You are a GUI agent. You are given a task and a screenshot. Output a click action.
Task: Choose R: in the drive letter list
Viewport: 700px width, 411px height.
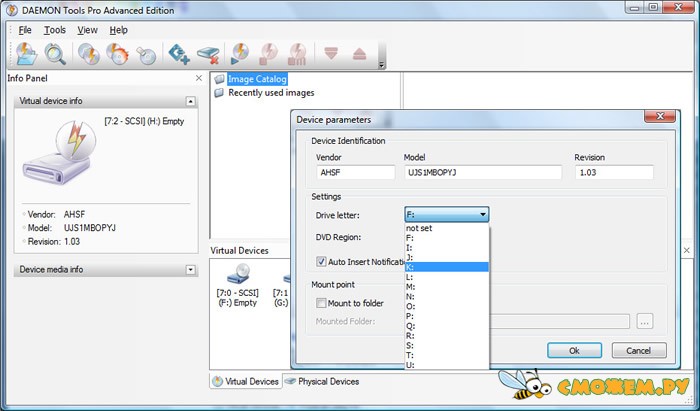pos(446,336)
